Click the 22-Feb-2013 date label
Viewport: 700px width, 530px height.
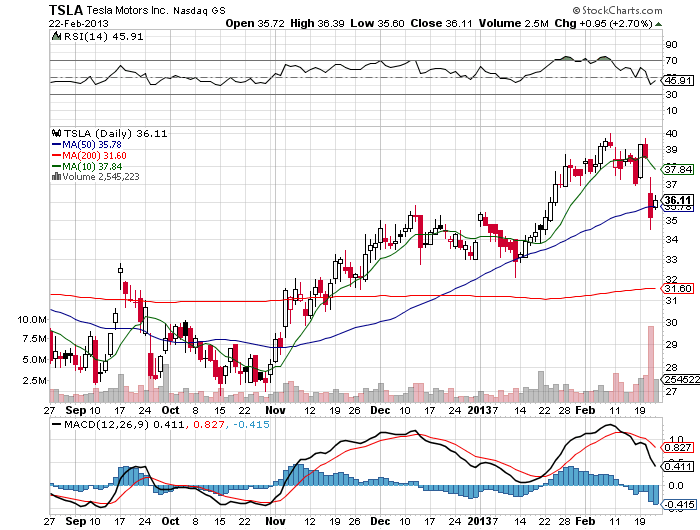tap(79, 23)
